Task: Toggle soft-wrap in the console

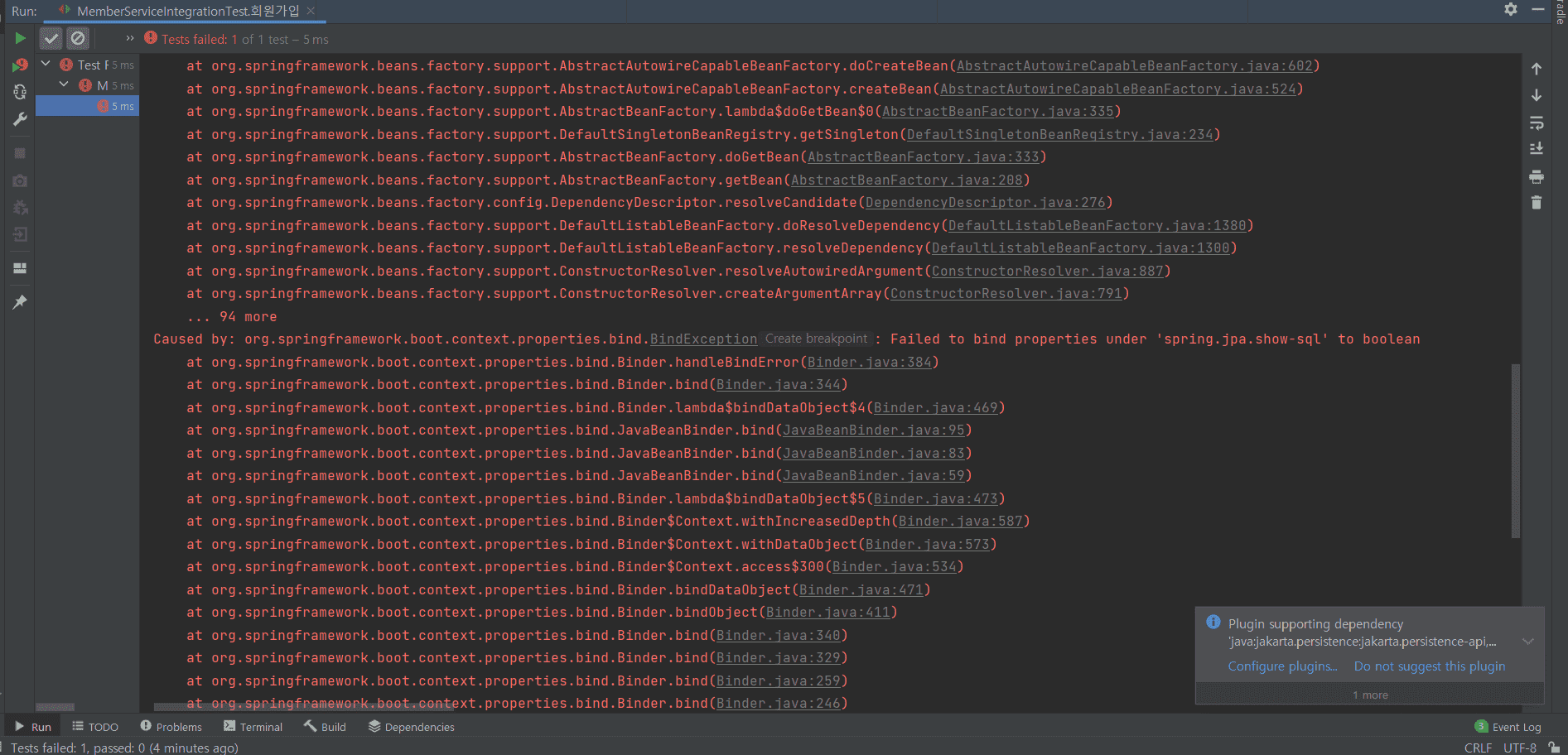Action: (1537, 123)
